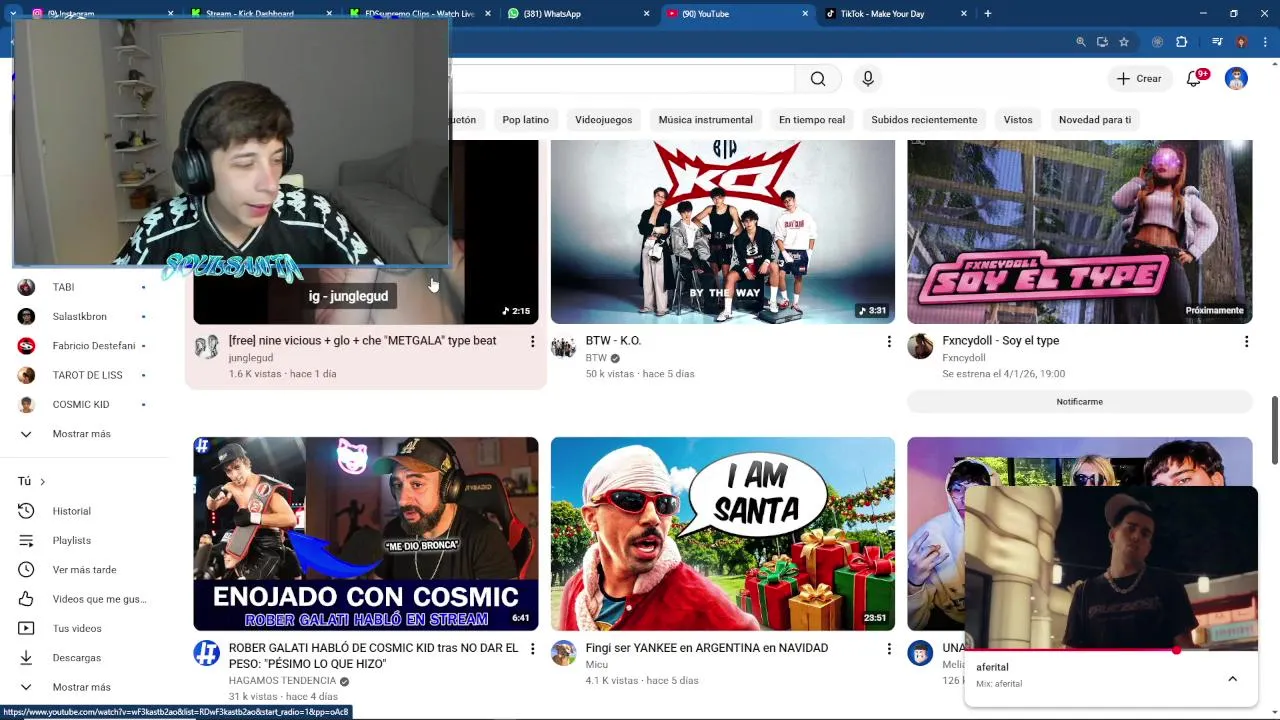The height and width of the screenshot is (720, 1280).
Task: Open the HAGAMOS TENDENCIA channel avatar
Action: 206,654
